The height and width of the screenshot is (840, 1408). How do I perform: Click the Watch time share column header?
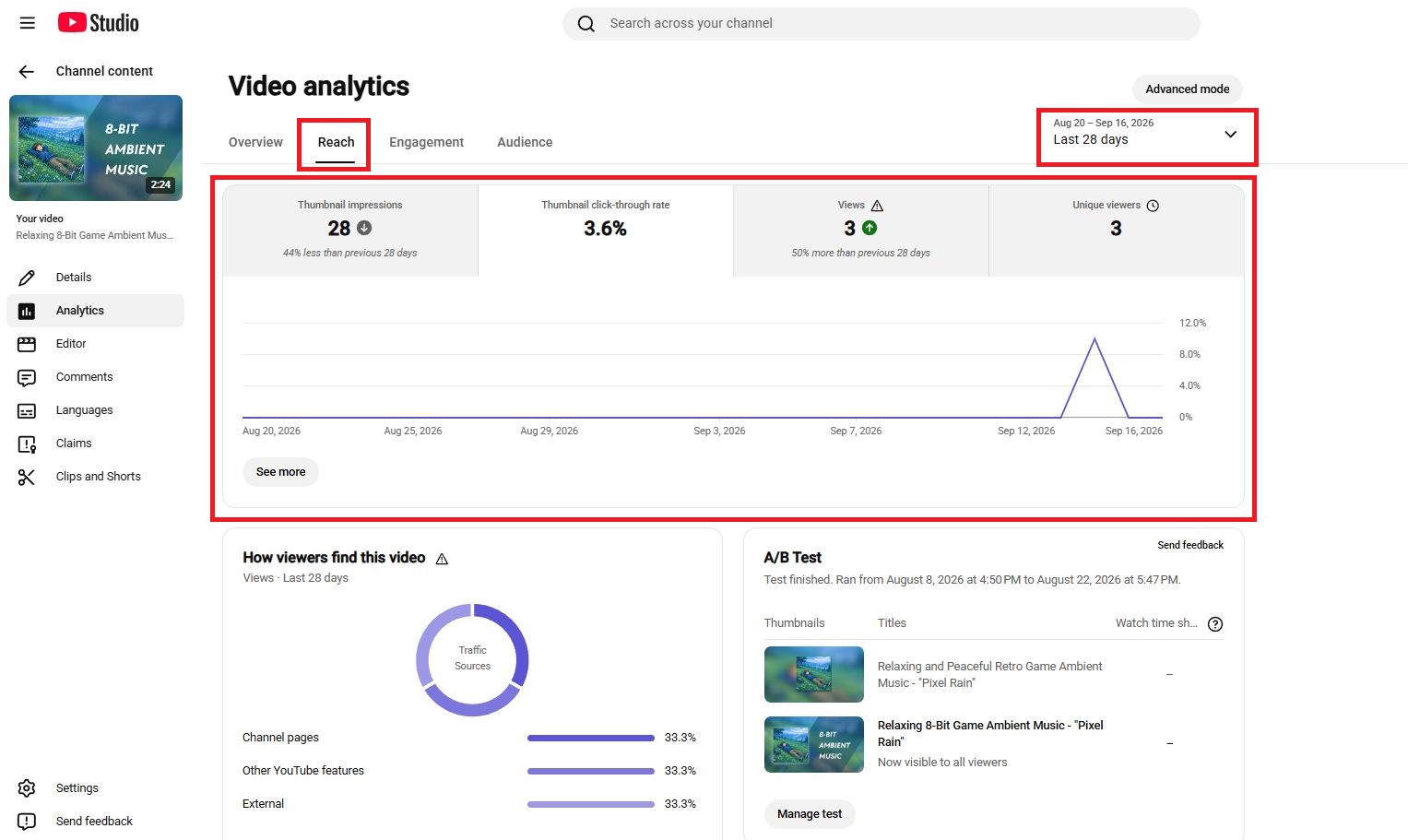1156,623
